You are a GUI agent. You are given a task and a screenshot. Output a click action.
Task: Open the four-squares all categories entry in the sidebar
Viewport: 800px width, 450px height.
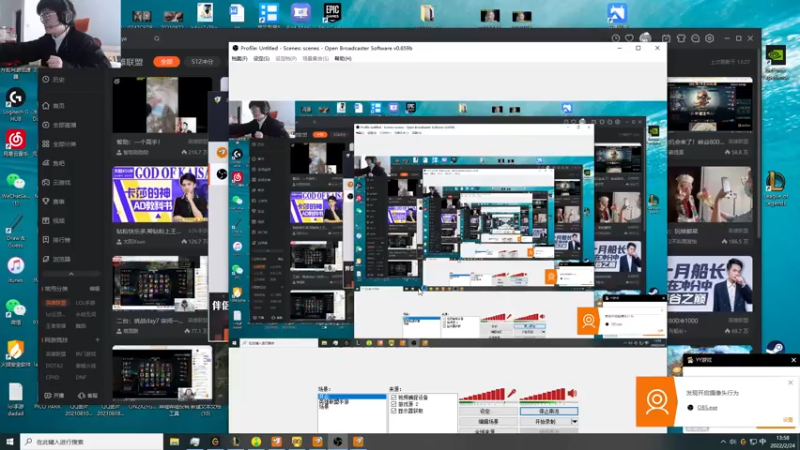click(x=59, y=144)
